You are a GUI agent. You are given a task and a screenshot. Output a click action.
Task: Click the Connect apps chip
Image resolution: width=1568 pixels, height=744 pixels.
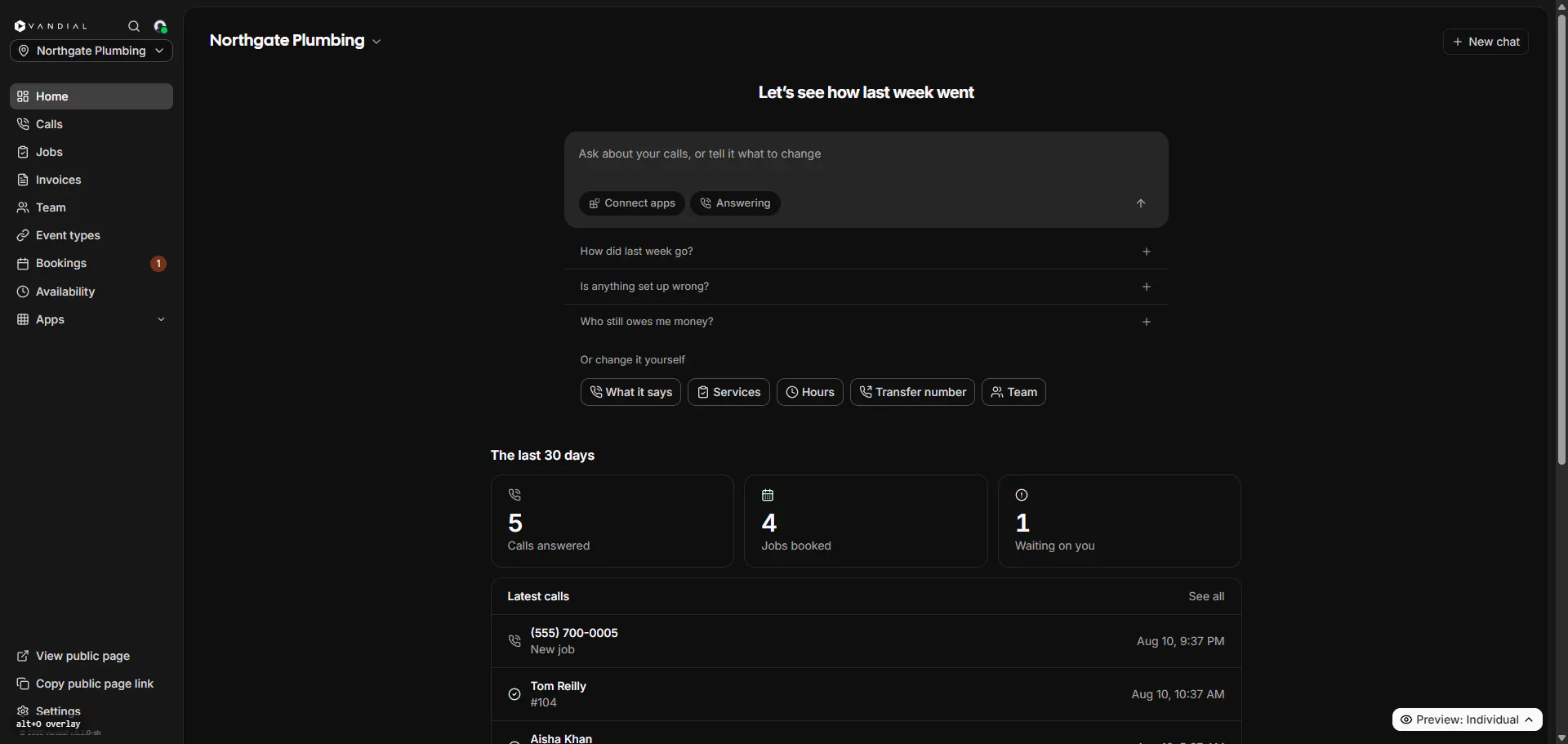click(x=632, y=203)
